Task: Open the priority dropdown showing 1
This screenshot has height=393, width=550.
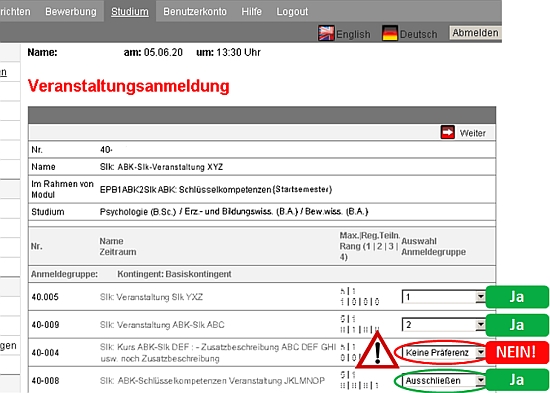Action: [x=443, y=297]
